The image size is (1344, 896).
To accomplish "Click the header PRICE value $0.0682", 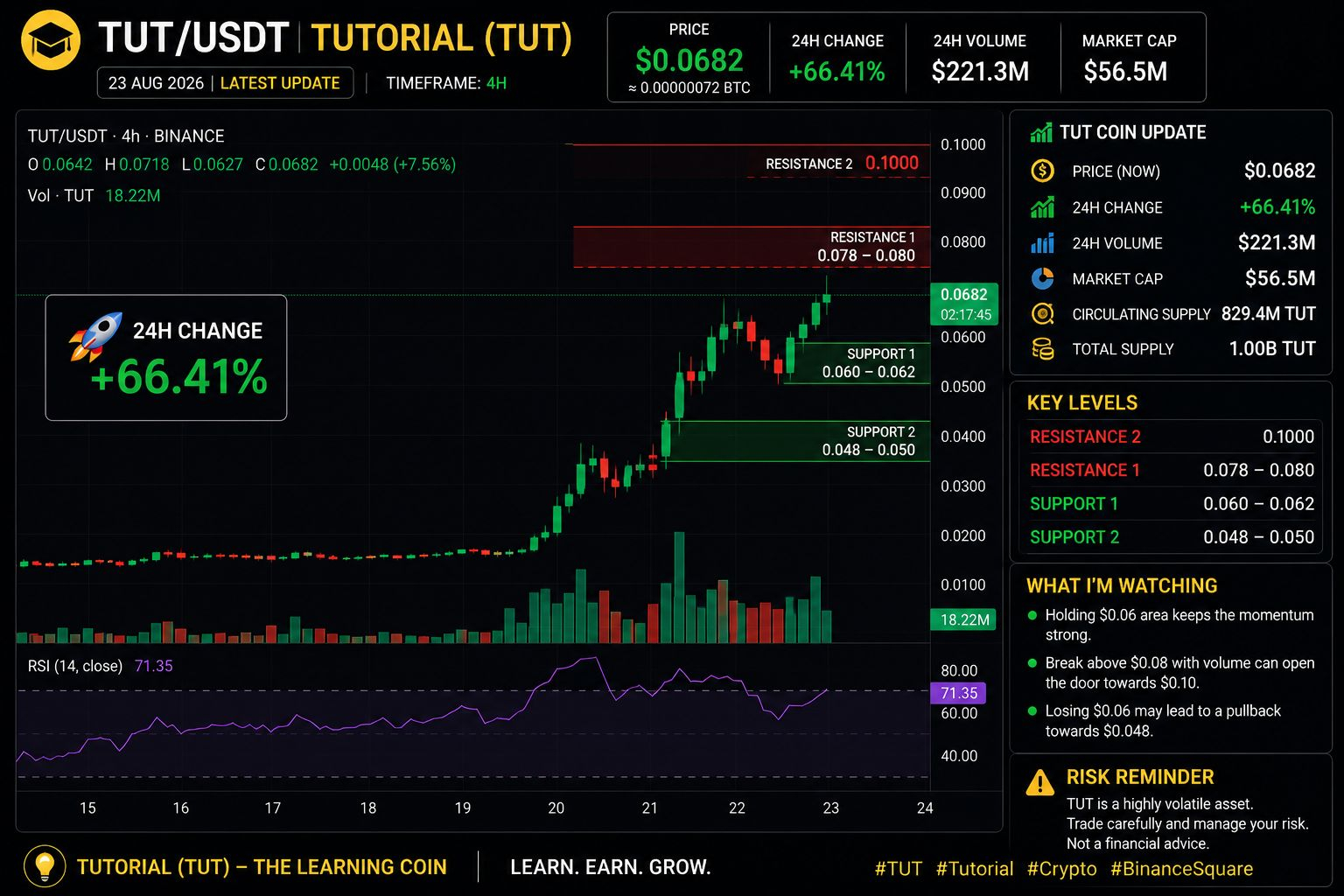I will click(689, 59).
